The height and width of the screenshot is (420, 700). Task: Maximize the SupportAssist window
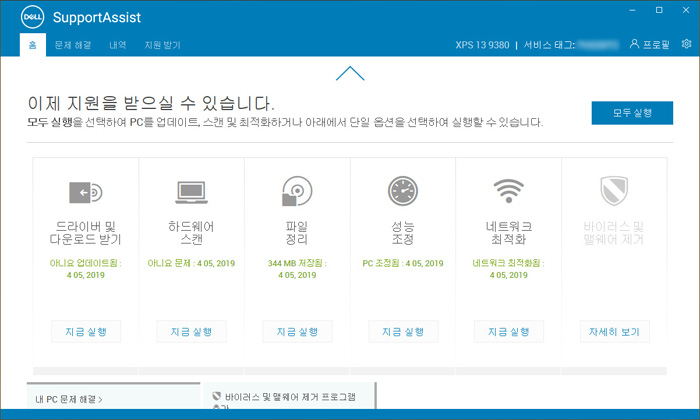tap(659, 10)
